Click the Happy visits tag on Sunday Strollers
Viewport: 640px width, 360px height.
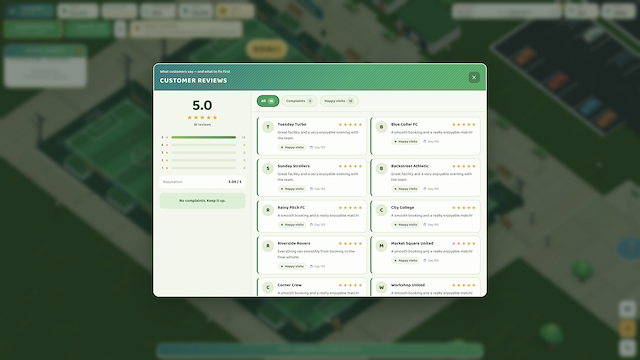pyautogui.click(x=292, y=189)
